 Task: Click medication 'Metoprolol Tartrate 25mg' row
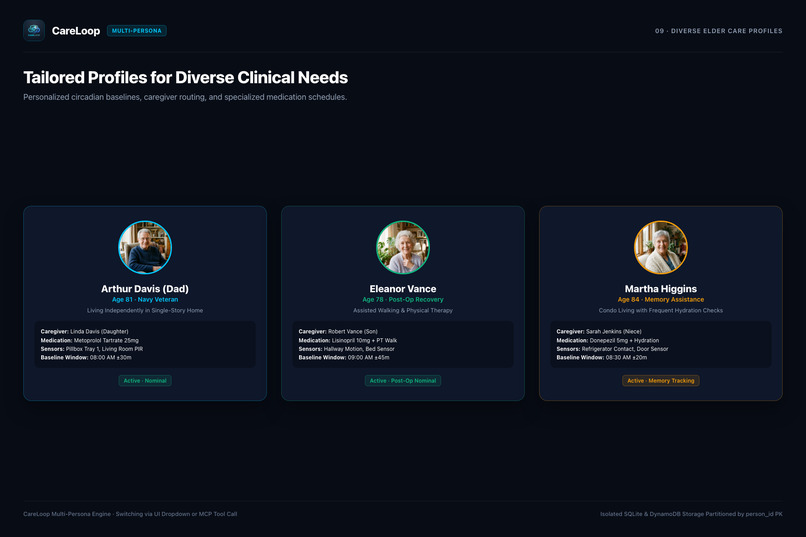point(90,340)
